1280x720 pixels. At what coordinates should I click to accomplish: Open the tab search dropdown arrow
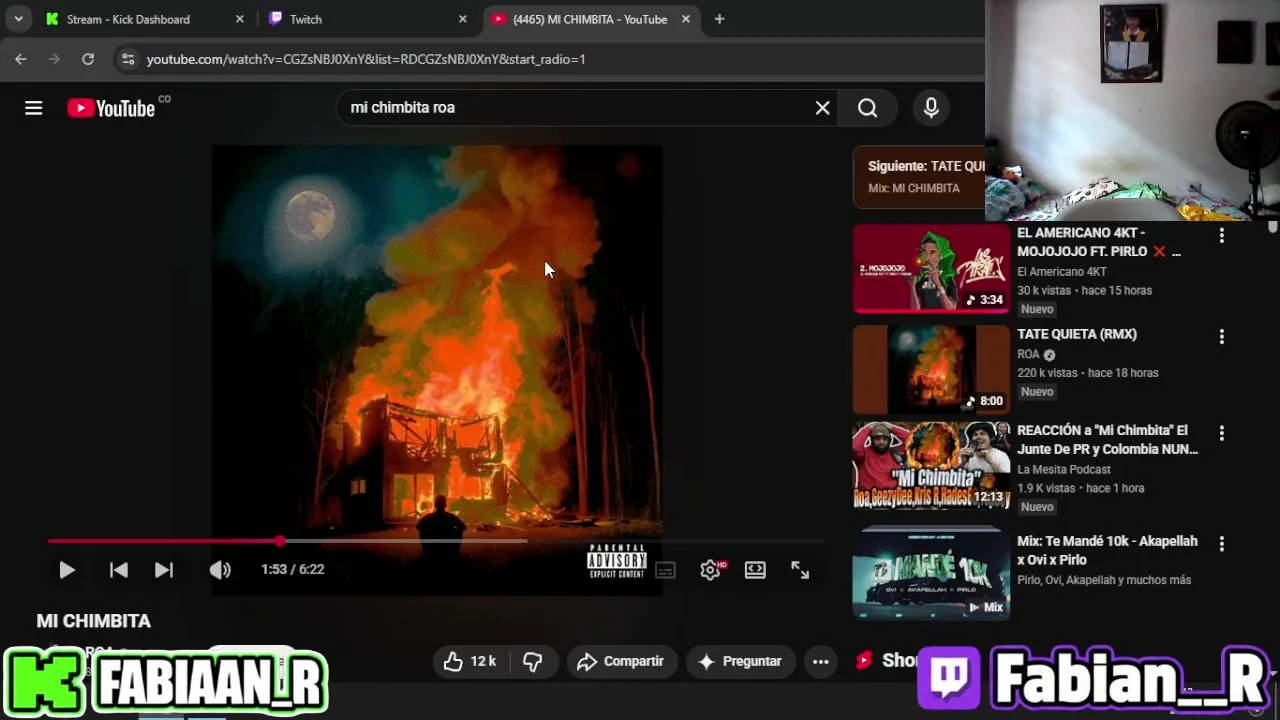tap(18, 19)
